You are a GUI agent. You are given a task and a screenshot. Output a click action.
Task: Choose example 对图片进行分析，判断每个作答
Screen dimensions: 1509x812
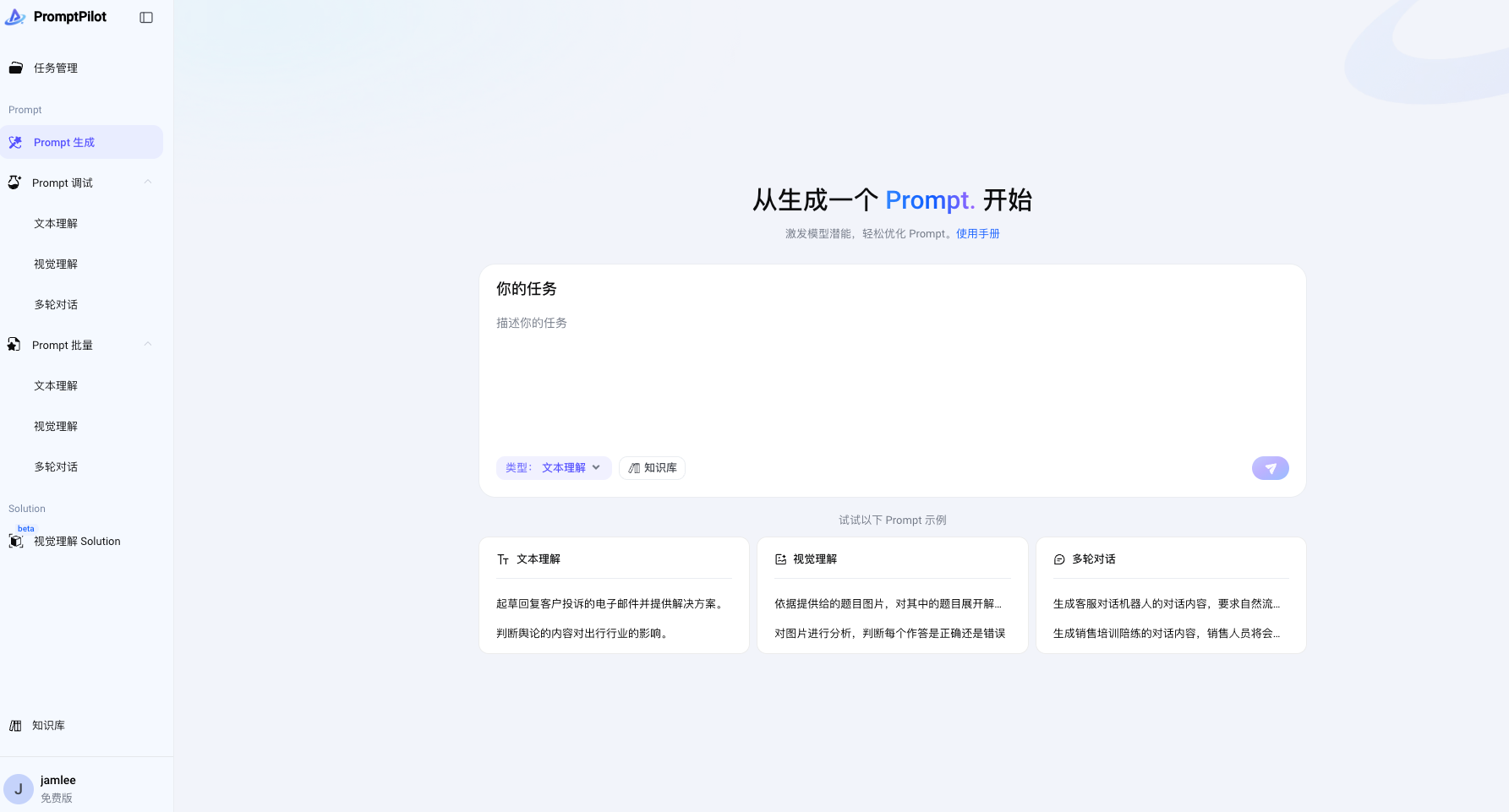[x=890, y=634]
